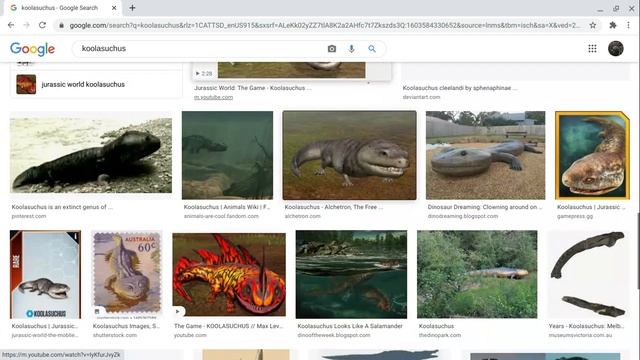Viewport: 640px width, 360px height.
Task: Open the deviantart.com source link
Action: [421, 97]
